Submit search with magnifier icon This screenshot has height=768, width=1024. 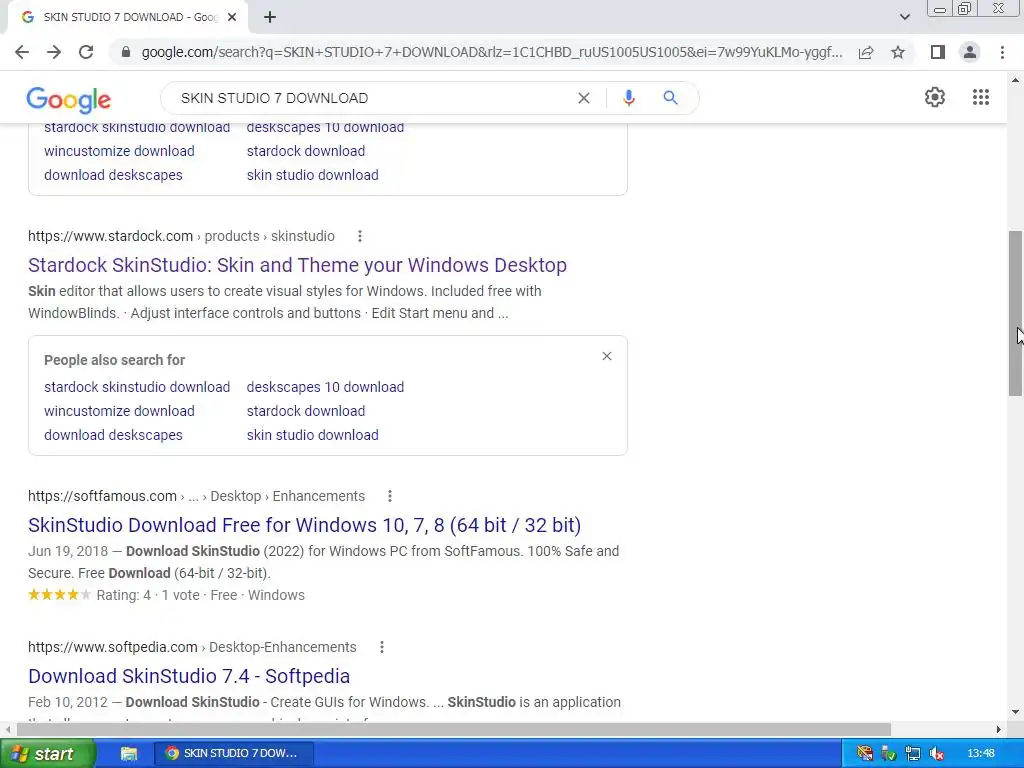pyautogui.click(x=670, y=98)
